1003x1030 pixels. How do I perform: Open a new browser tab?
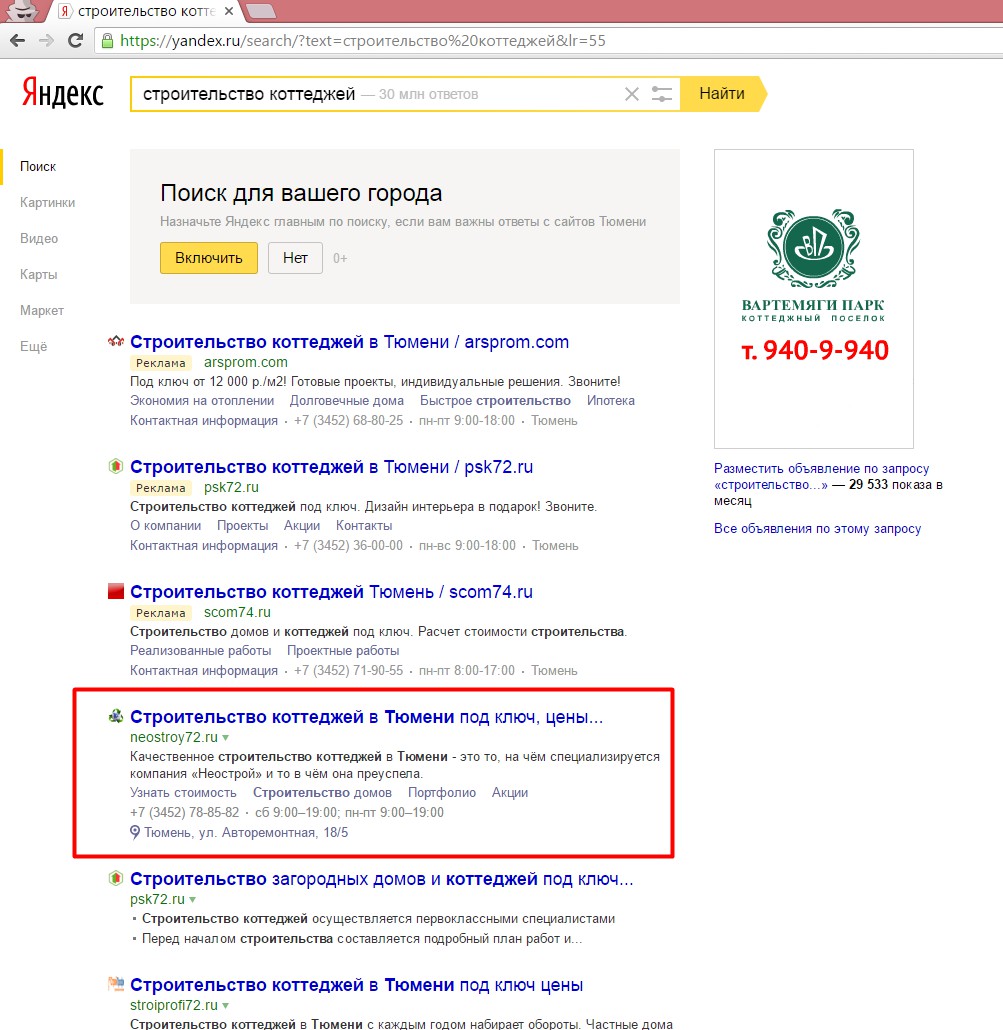pos(261,11)
